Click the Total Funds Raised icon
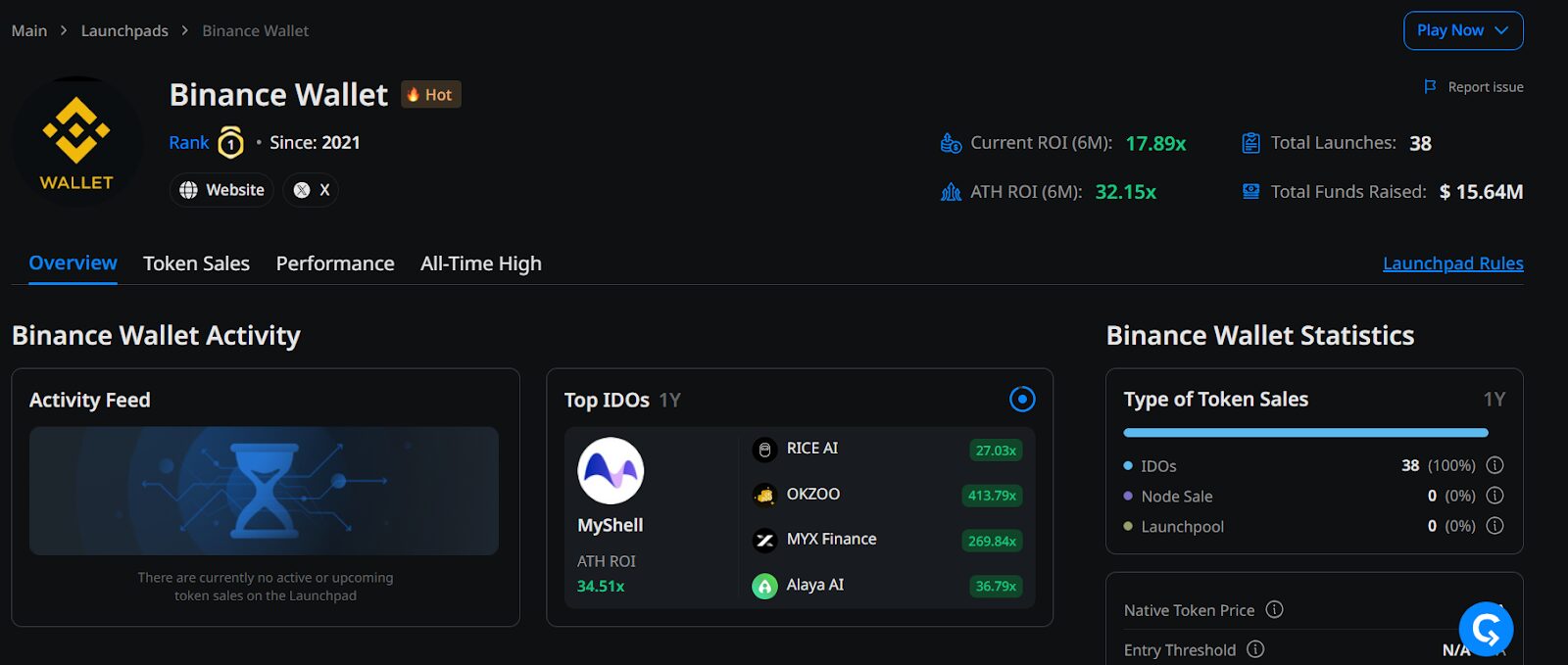The width and height of the screenshot is (1568, 665). 1250,192
